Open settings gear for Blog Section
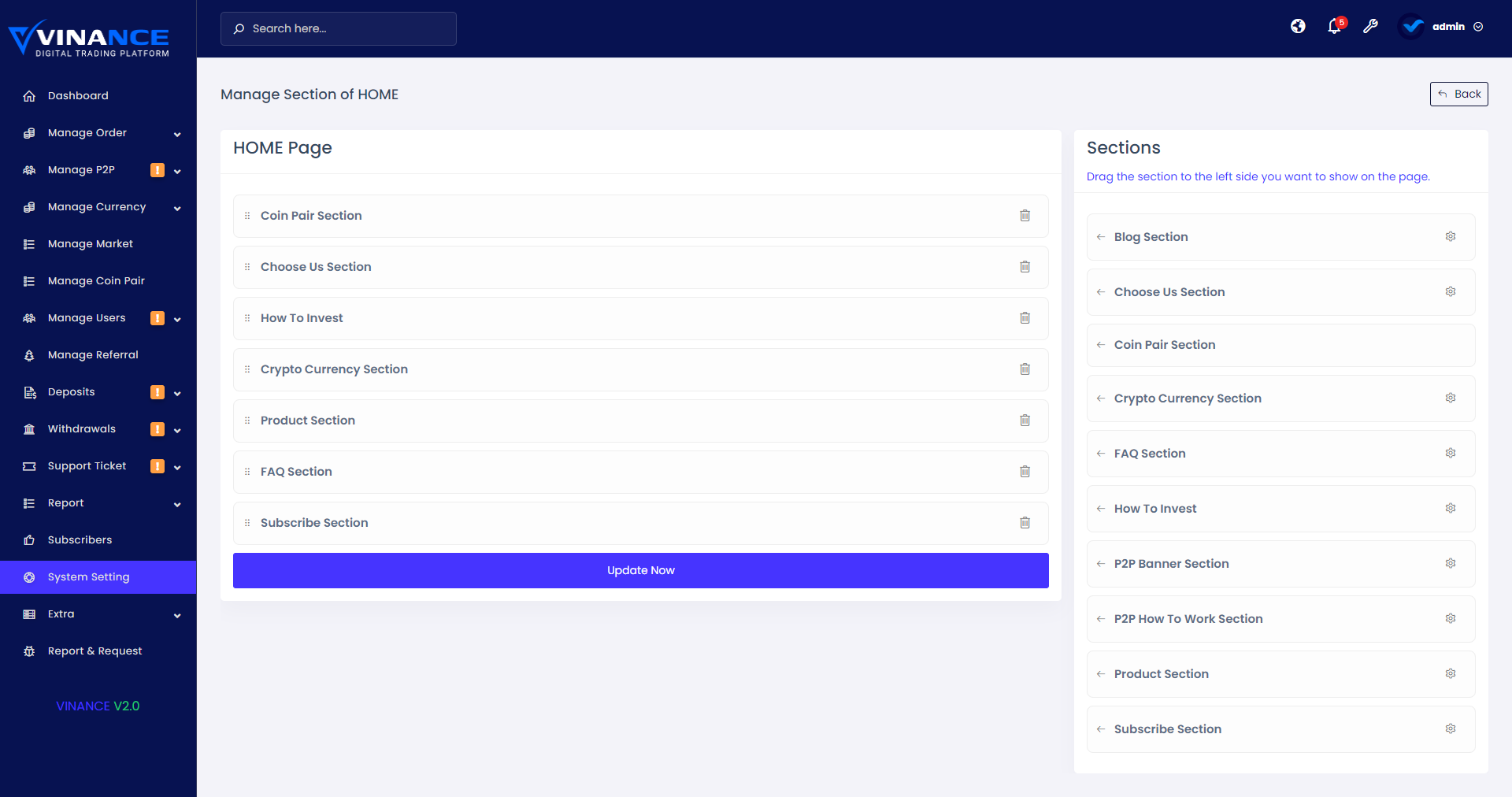Screen dimensions: 1512x797 point(1450,236)
